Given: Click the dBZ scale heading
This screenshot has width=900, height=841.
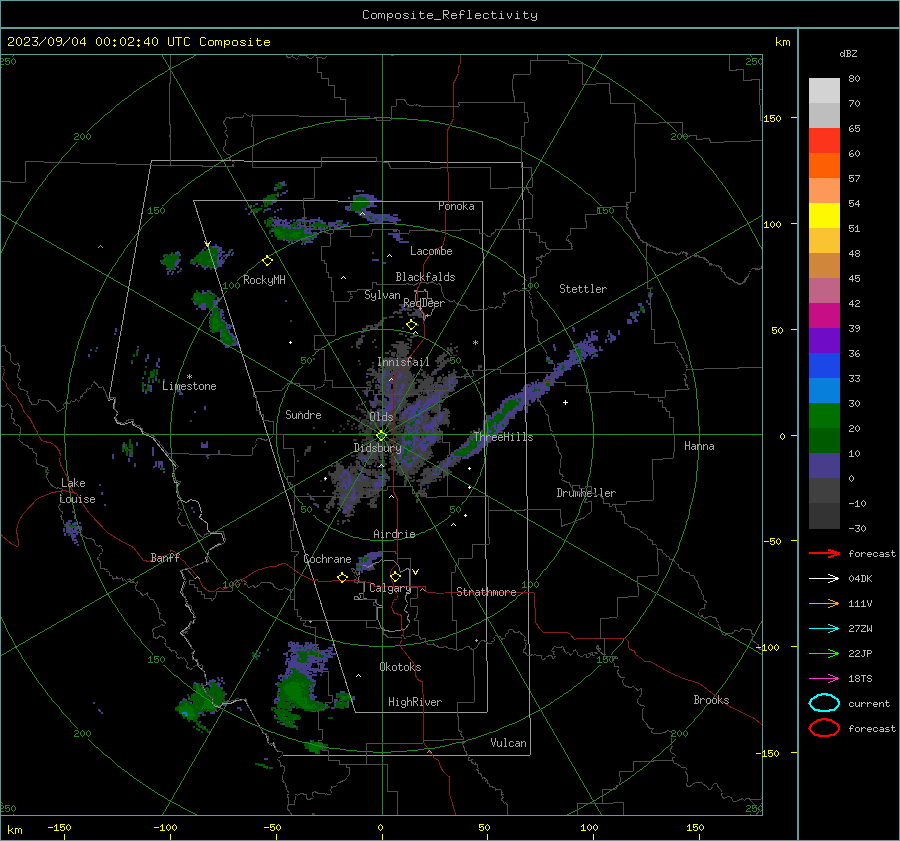Looking at the screenshot, I should coord(848,53).
